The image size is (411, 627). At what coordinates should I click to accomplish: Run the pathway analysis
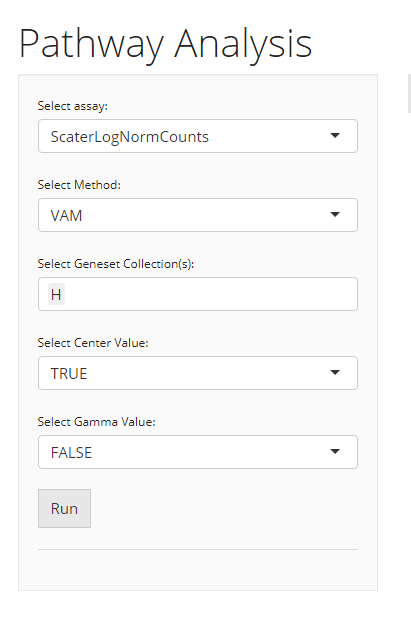pyautogui.click(x=64, y=509)
